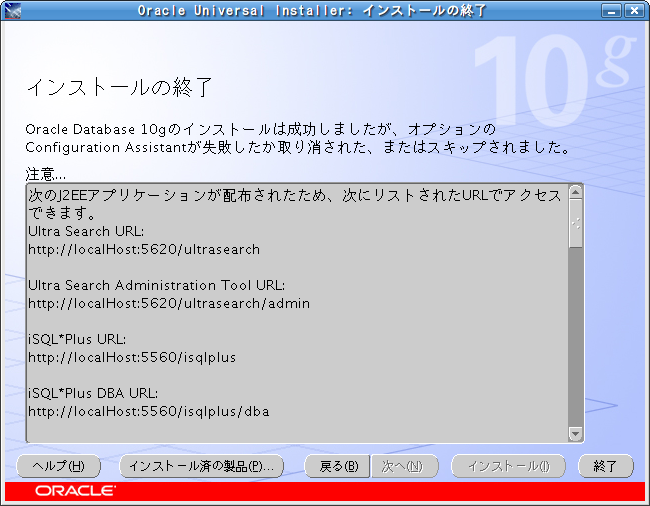Go back with 戻る(B) button

[338, 466]
